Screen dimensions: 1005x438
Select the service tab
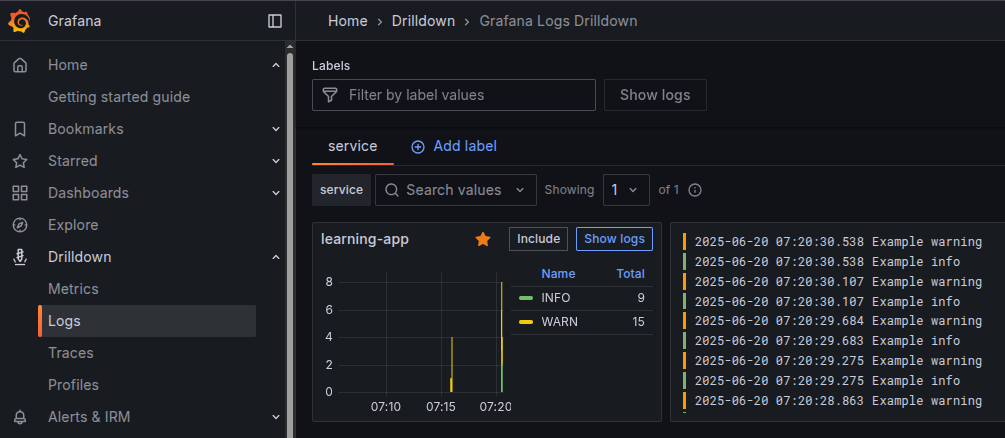[353, 147]
